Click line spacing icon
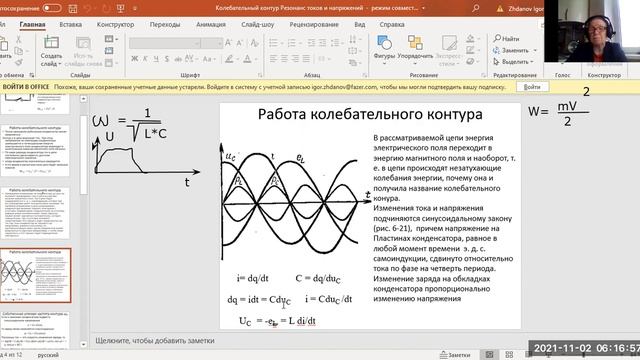The width and height of the screenshot is (640, 360). click(336, 42)
